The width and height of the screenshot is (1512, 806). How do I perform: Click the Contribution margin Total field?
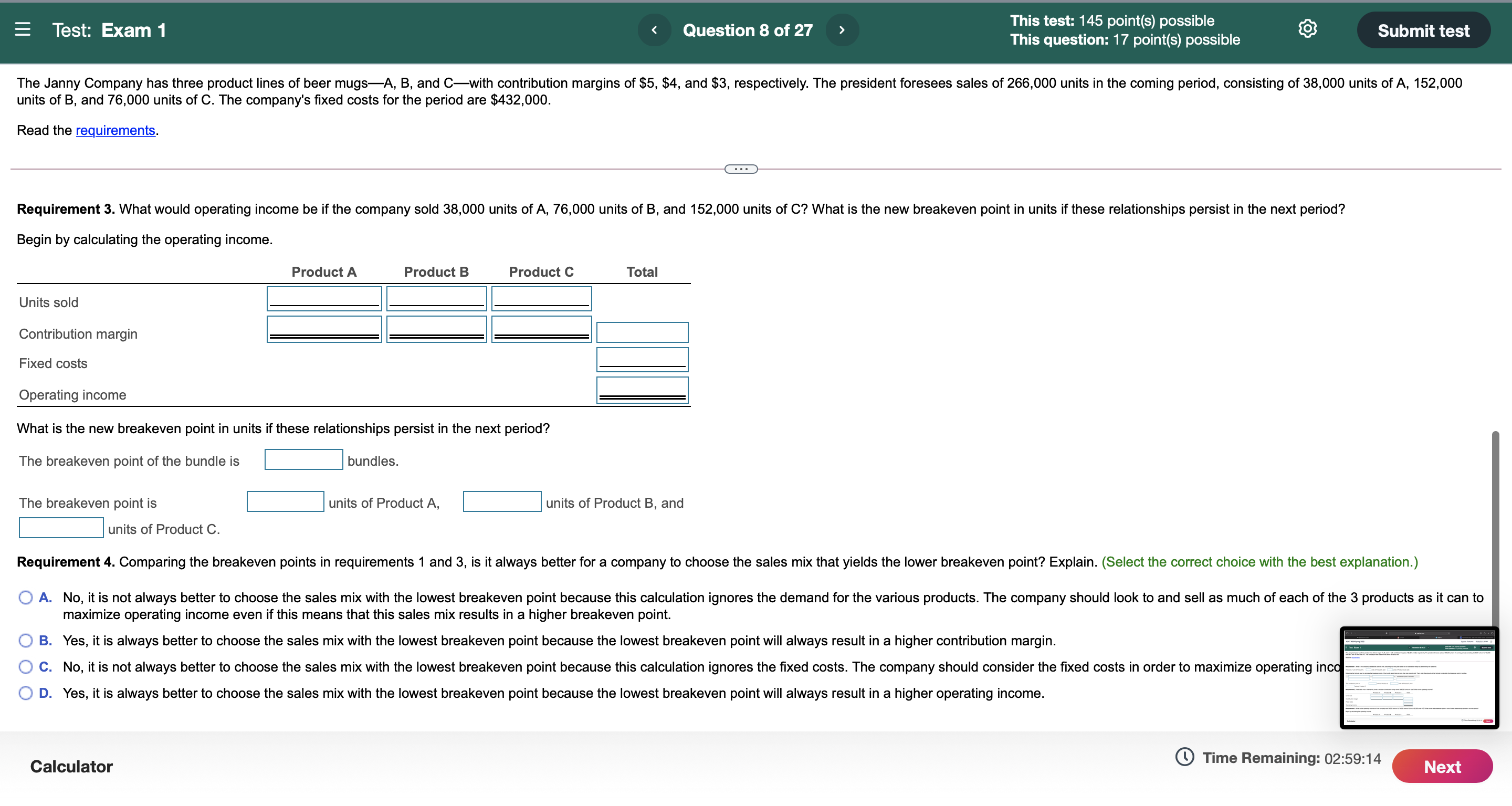642,332
